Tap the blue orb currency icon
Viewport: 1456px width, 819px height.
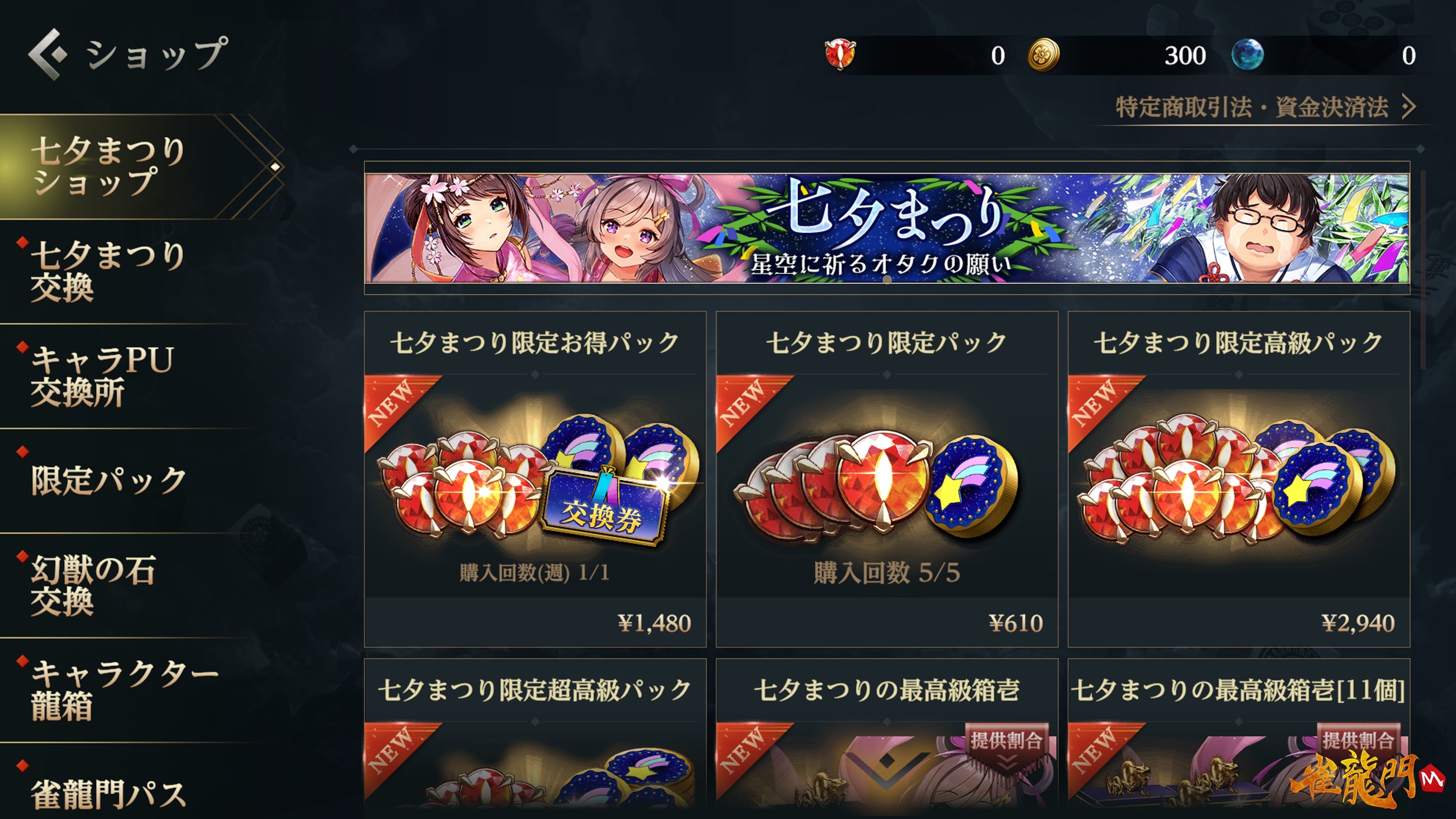tap(1247, 55)
